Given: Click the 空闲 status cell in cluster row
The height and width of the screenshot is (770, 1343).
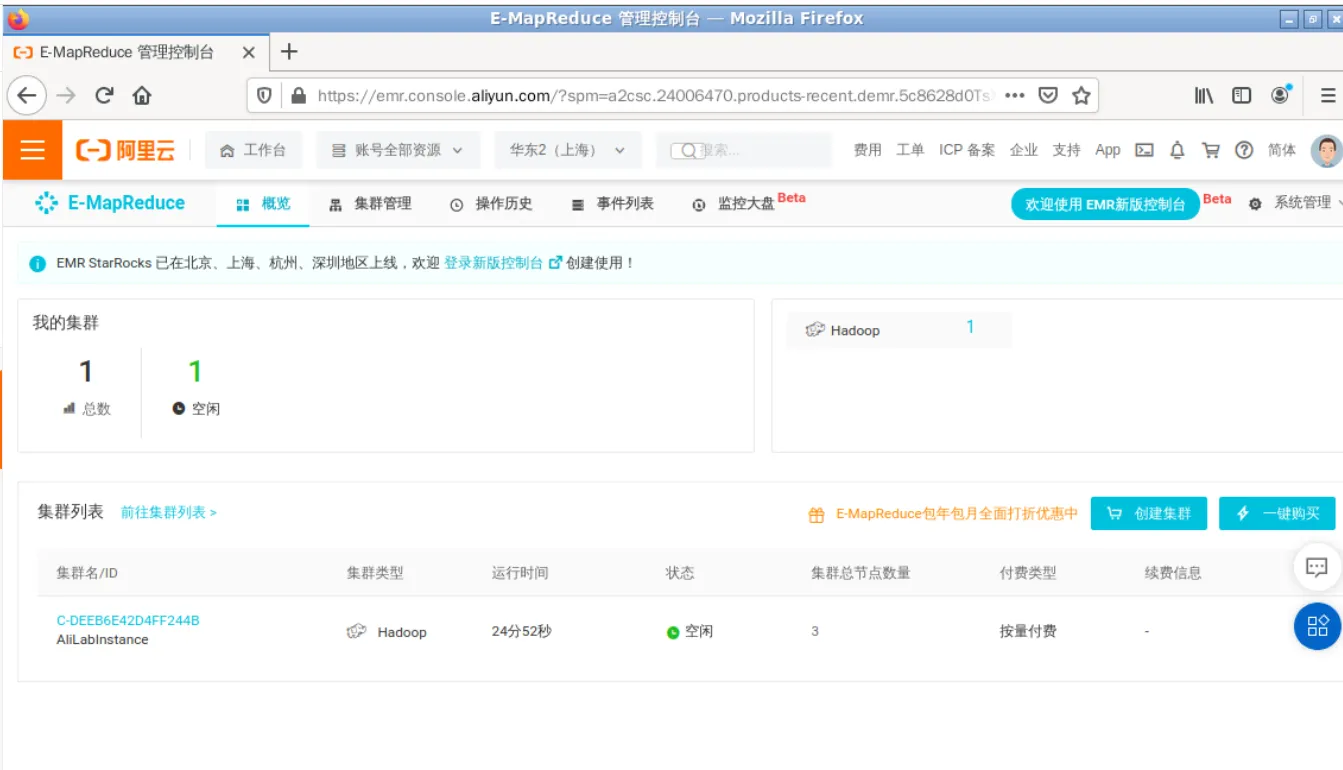Looking at the screenshot, I should click(690, 632).
